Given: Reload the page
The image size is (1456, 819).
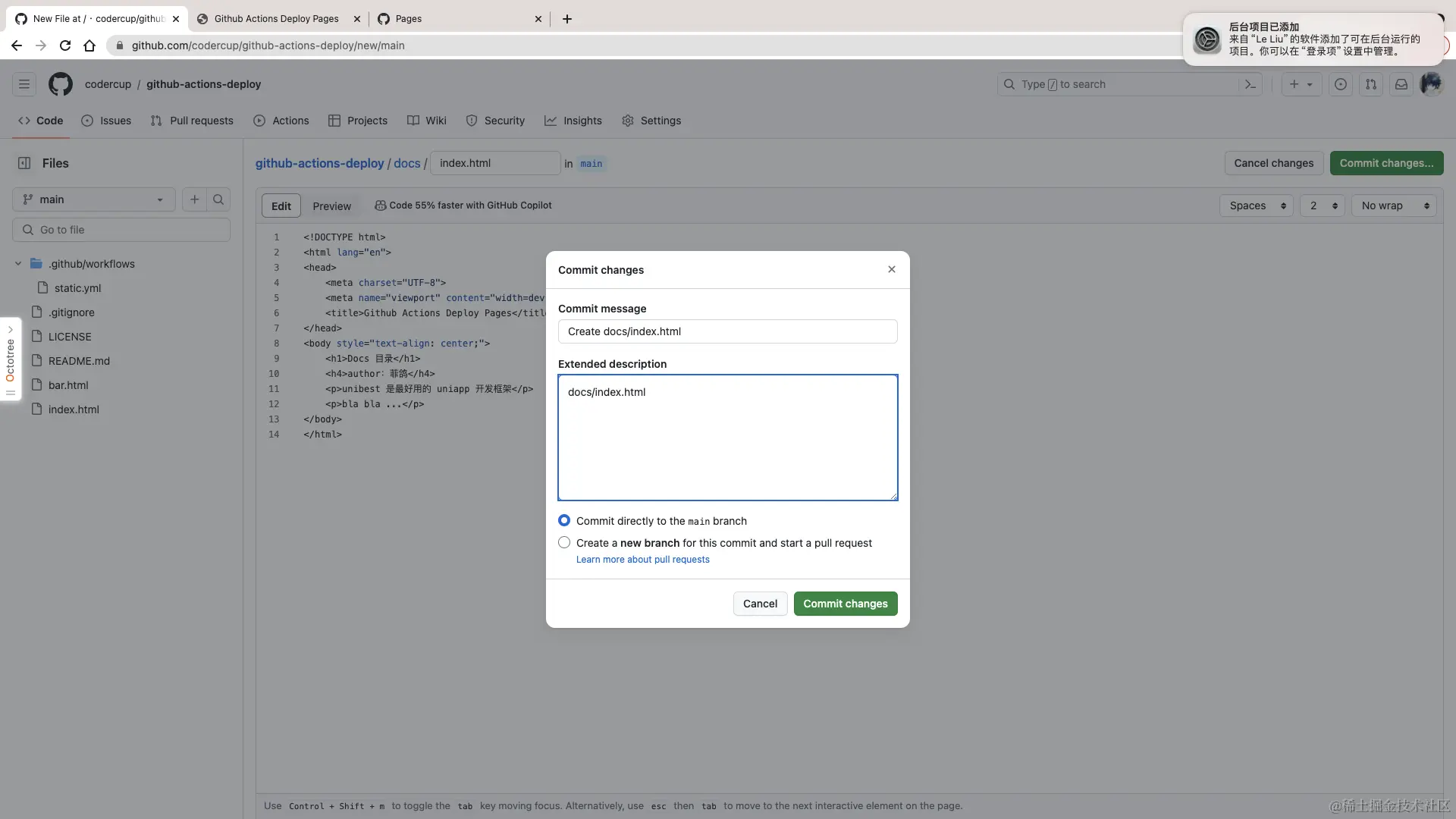Looking at the screenshot, I should pos(65,45).
